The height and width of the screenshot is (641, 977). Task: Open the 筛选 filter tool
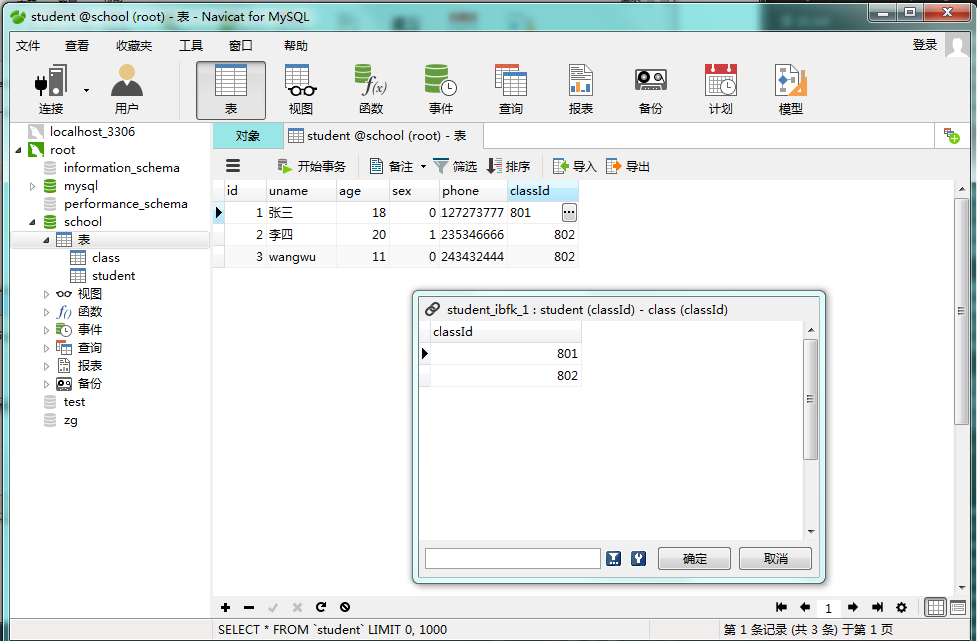click(x=455, y=166)
